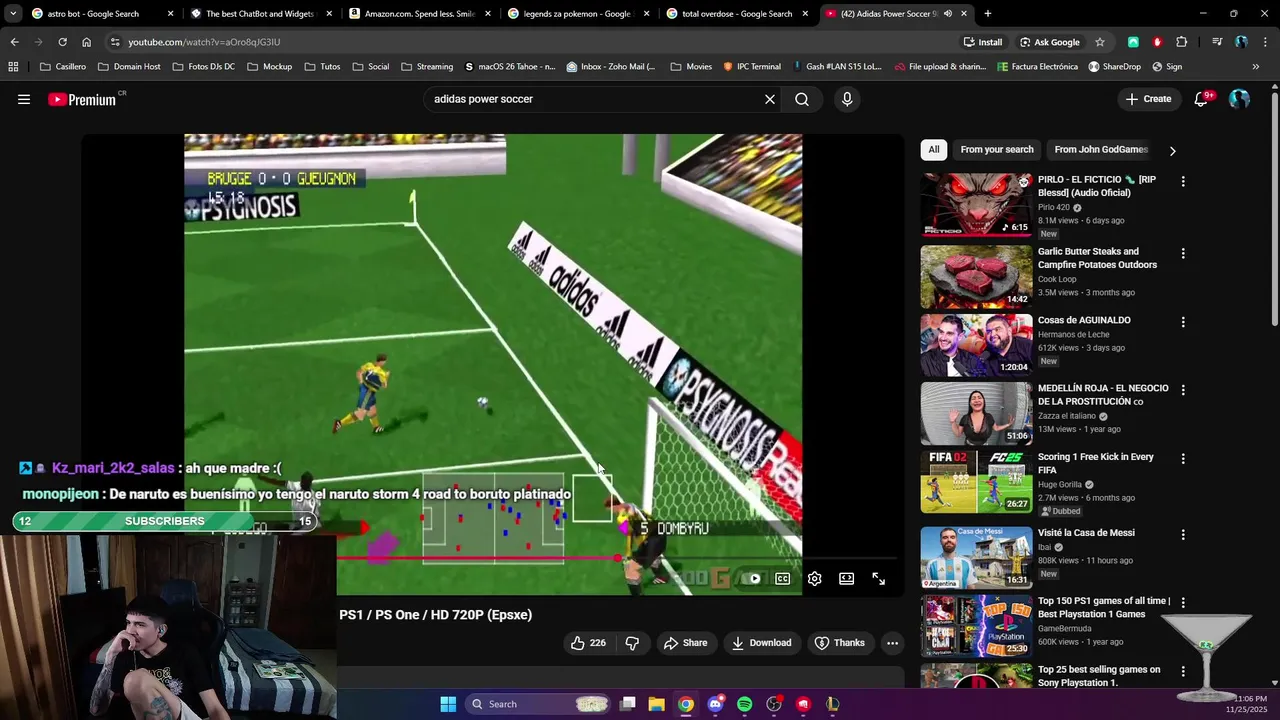Image resolution: width=1280 pixels, height=720 pixels.
Task: Click the Download button
Action: click(761, 643)
